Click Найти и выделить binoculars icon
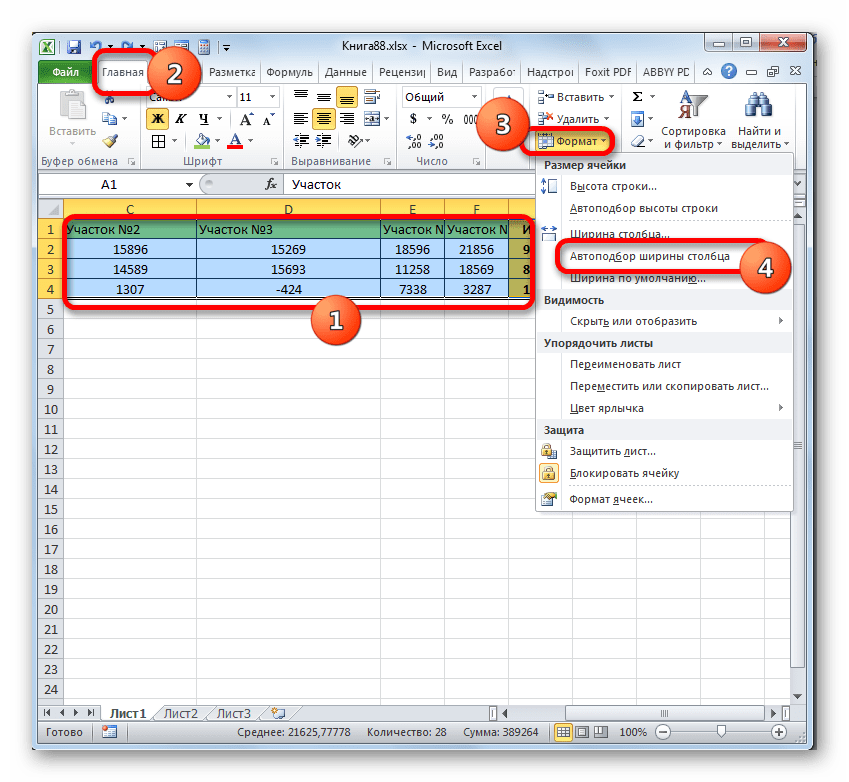The width and height of the screenshot is (849, 782). coord(757,105)
